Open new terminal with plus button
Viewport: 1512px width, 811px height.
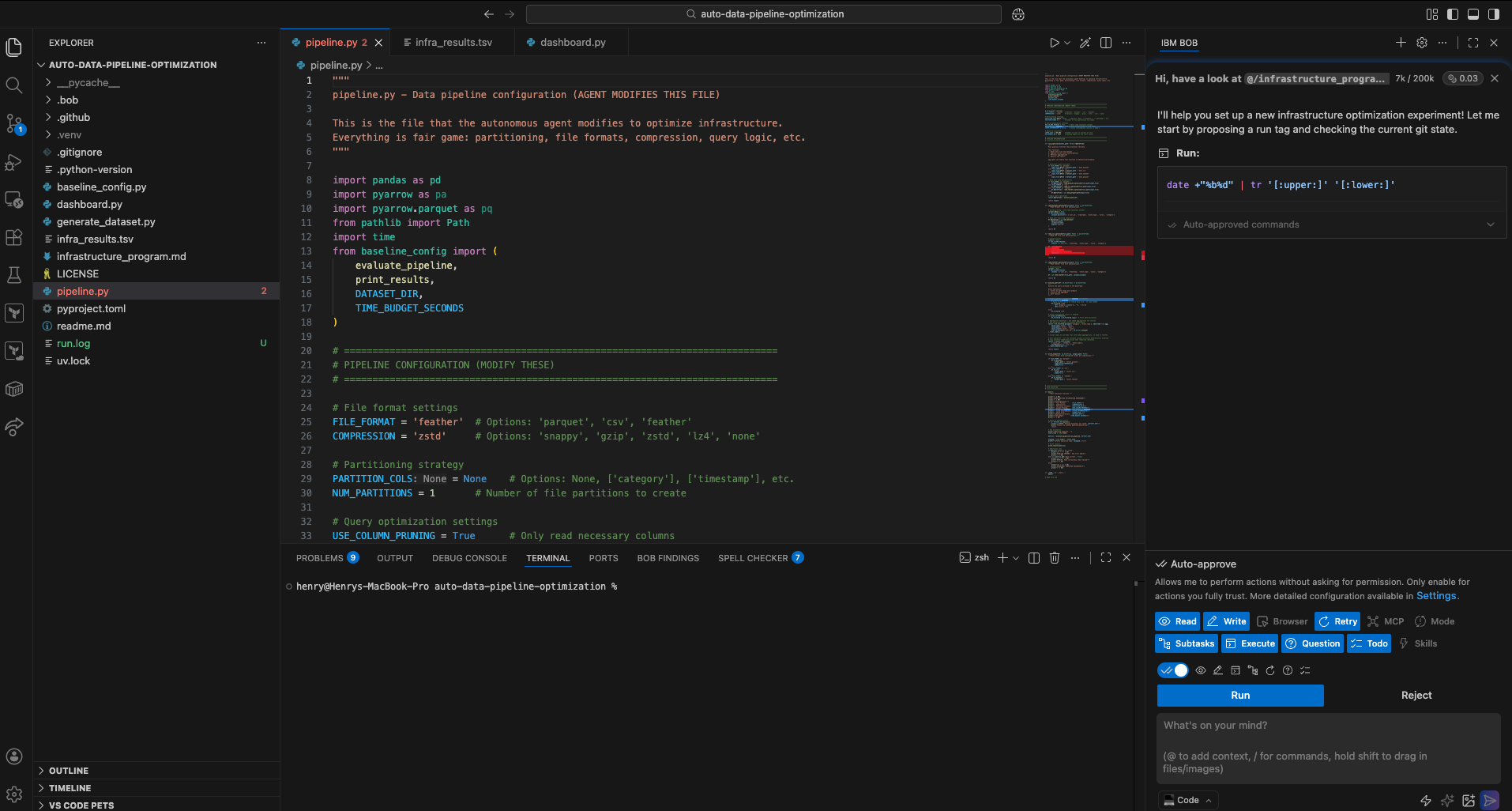pos(1002,558)
